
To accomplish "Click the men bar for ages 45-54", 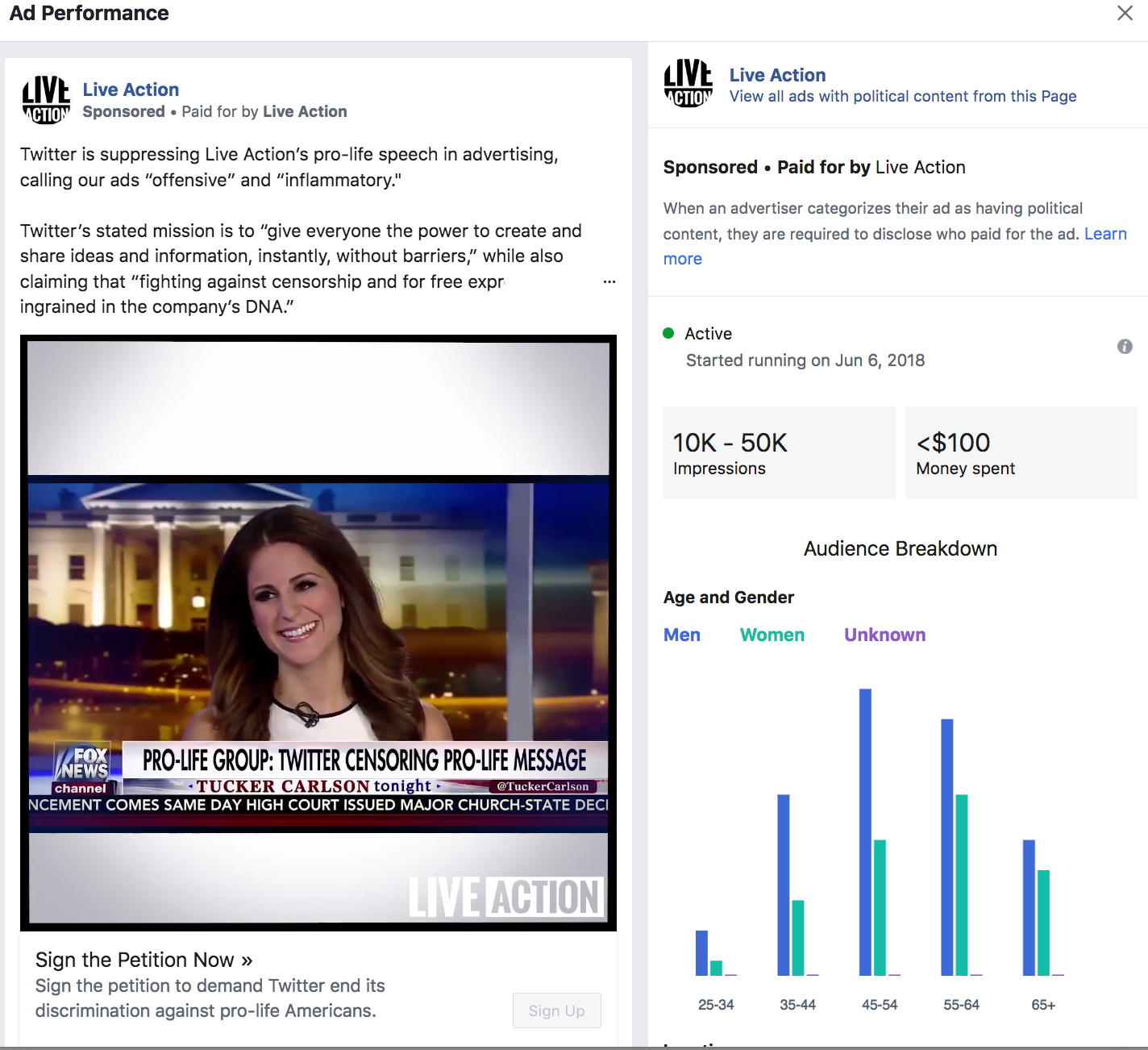I will pyautogui.click(x=865, y=832).
